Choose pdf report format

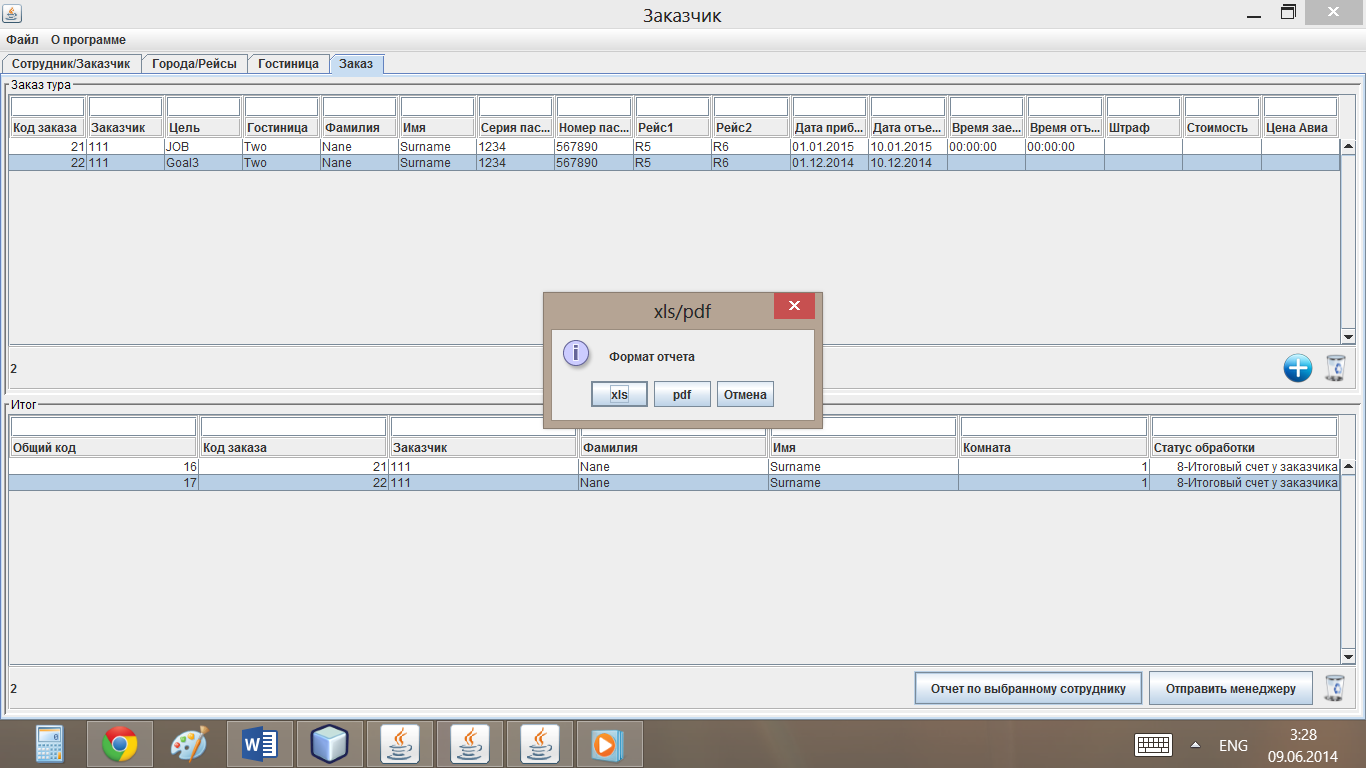tap(682, 394)
